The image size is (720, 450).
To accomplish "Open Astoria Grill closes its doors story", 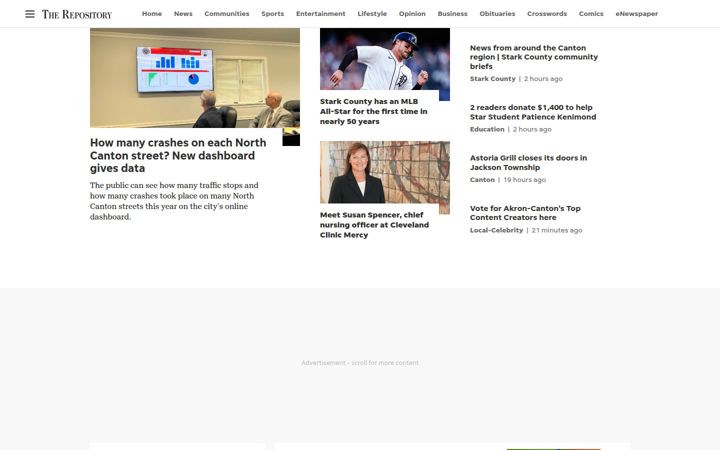I will pyautogui.click(x=528, y=163).
